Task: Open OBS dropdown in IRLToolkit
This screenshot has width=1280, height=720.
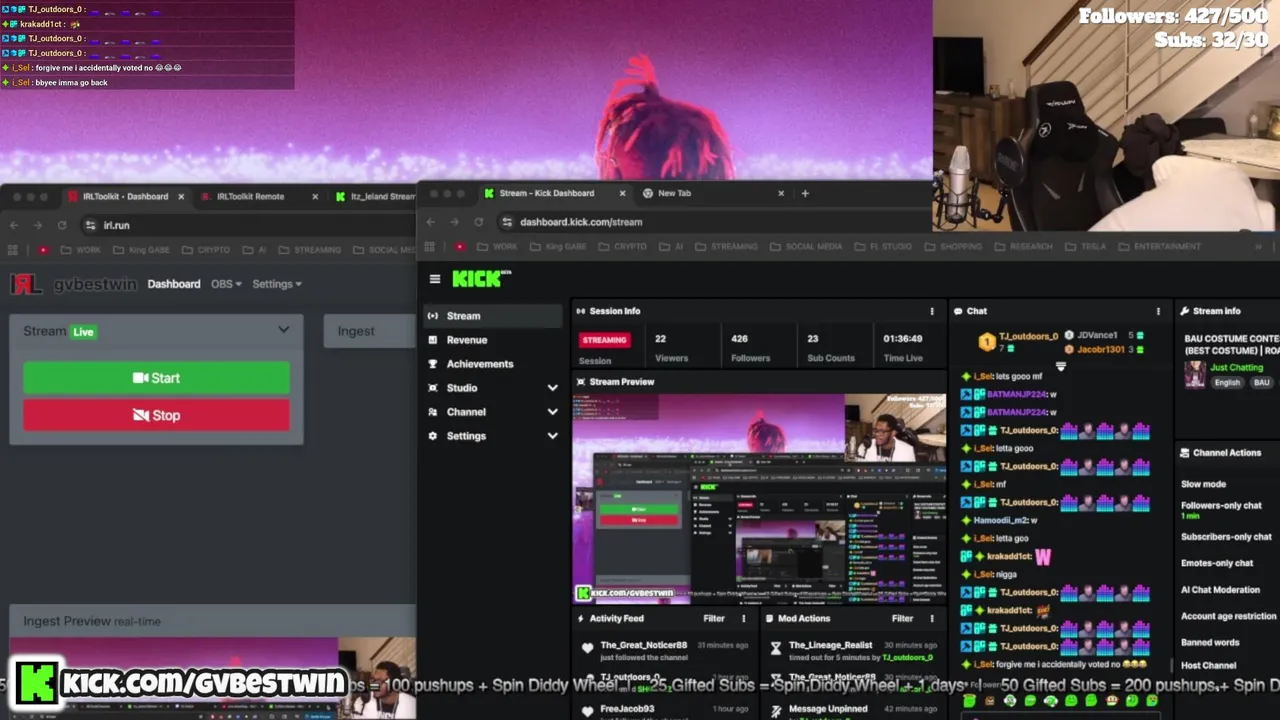Action: 226,284
